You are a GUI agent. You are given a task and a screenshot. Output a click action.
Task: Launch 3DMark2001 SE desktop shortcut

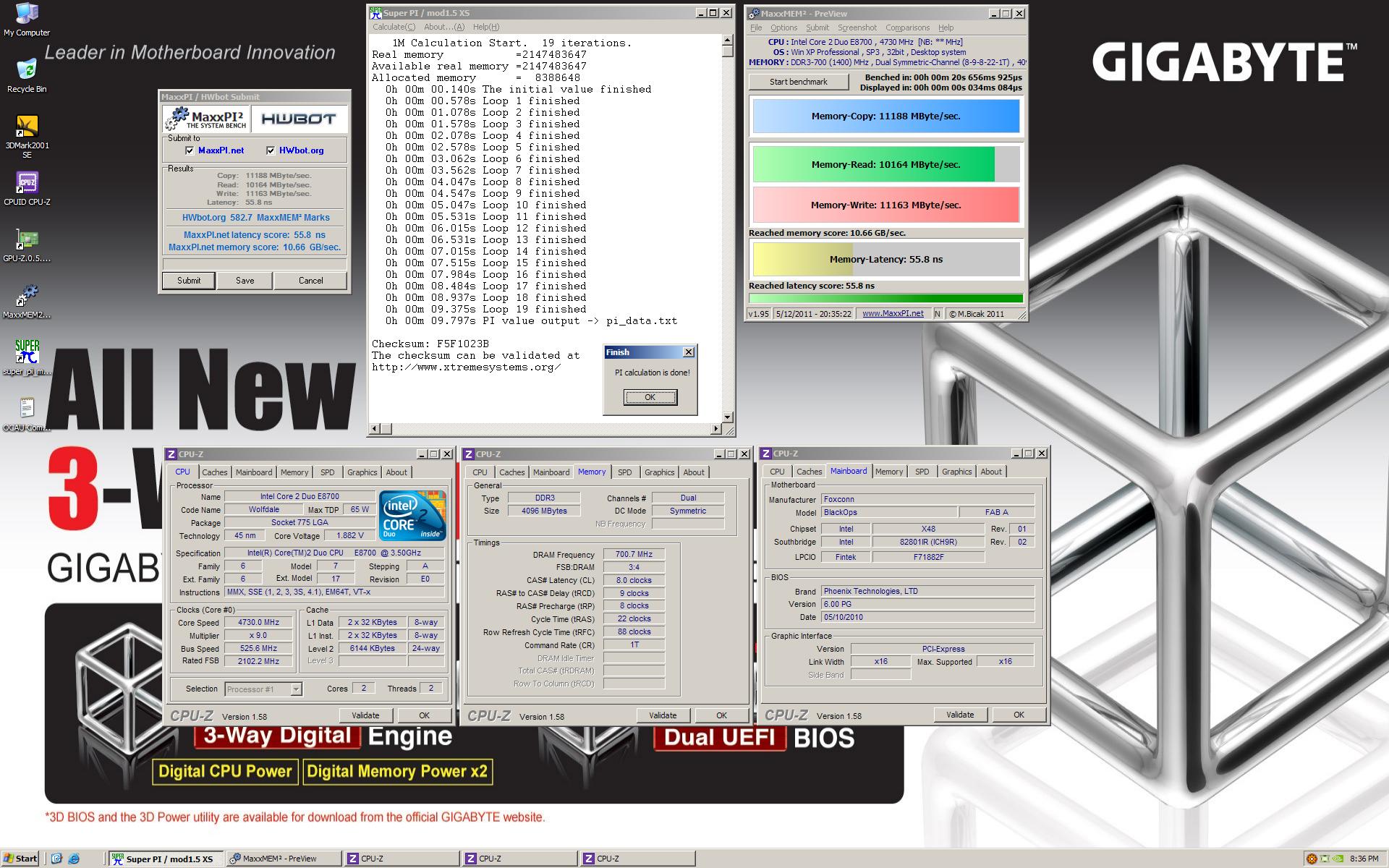27,136
